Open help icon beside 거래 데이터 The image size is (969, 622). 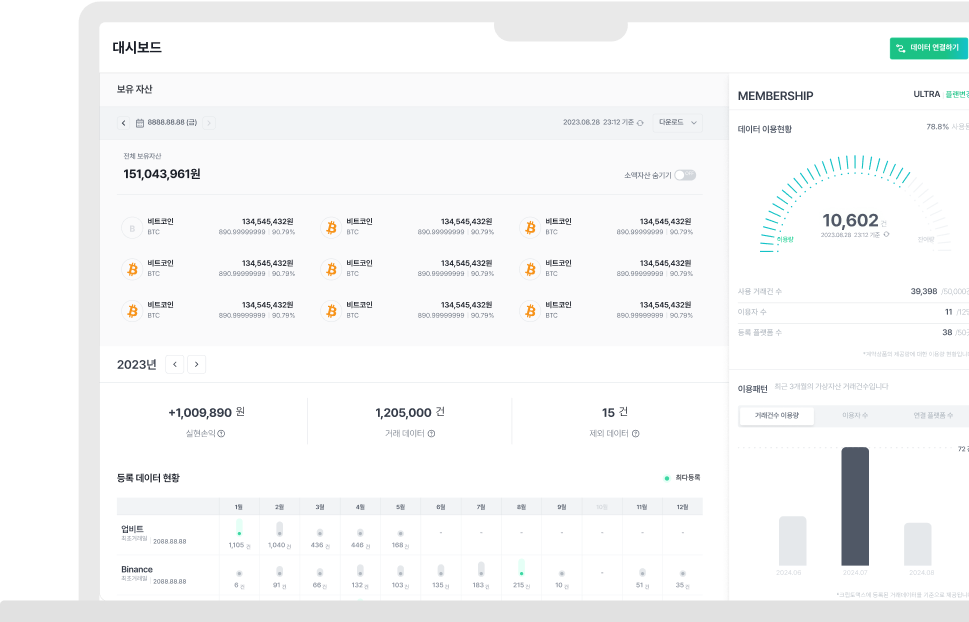pyautogui.click(x=431, y=433)
